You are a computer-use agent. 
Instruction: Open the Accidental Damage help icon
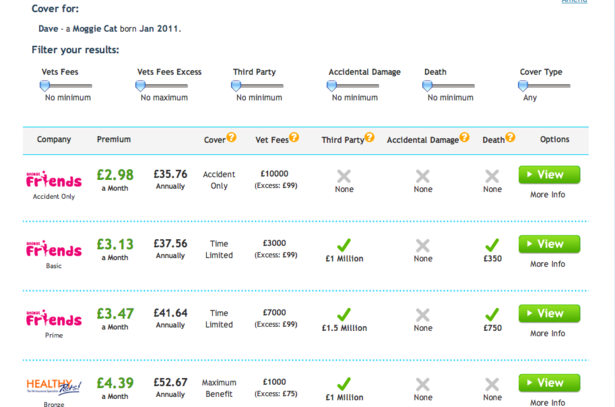coord(464,137)
